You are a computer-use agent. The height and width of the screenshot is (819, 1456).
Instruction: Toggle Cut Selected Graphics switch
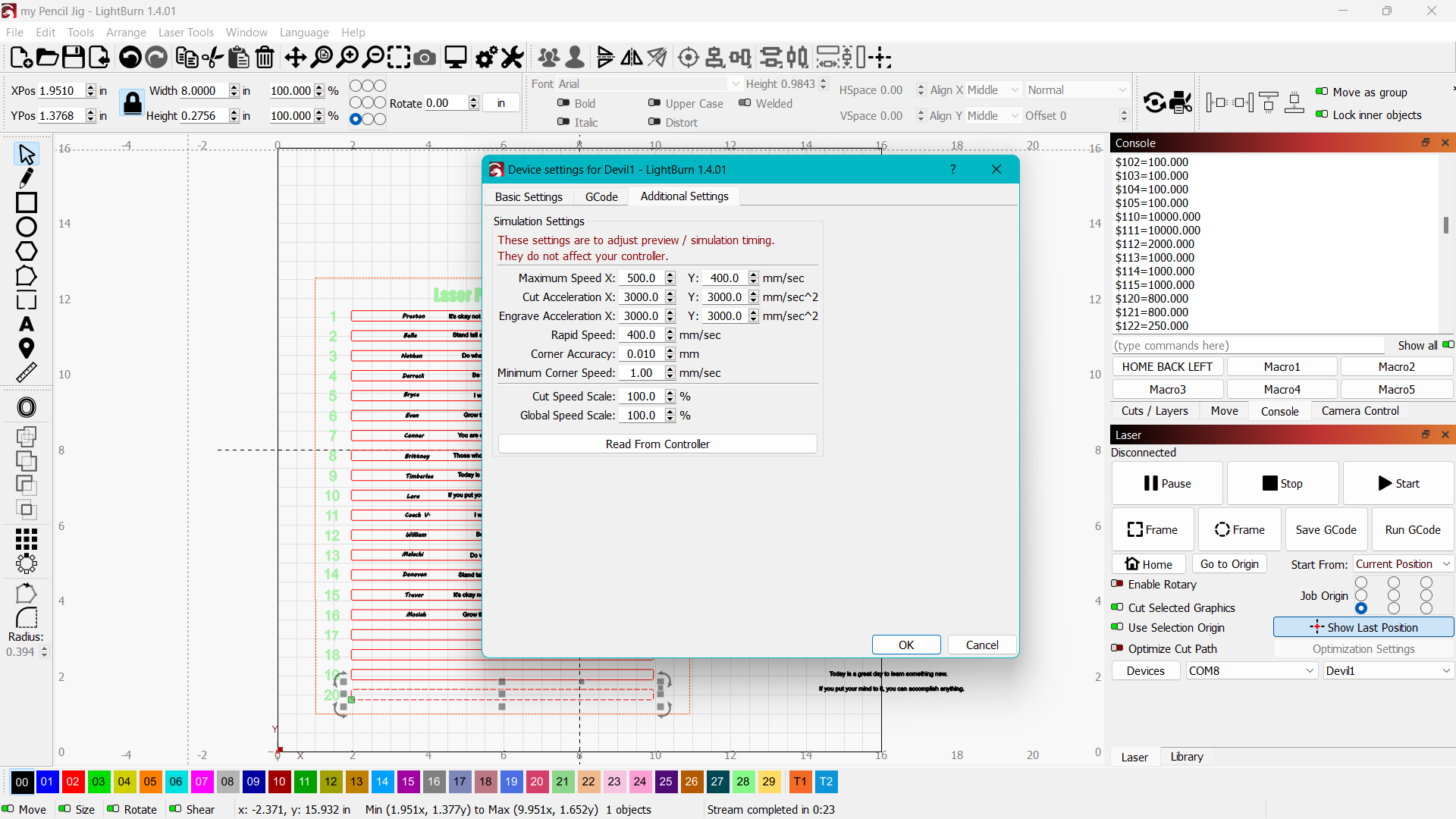point(1117,607)
